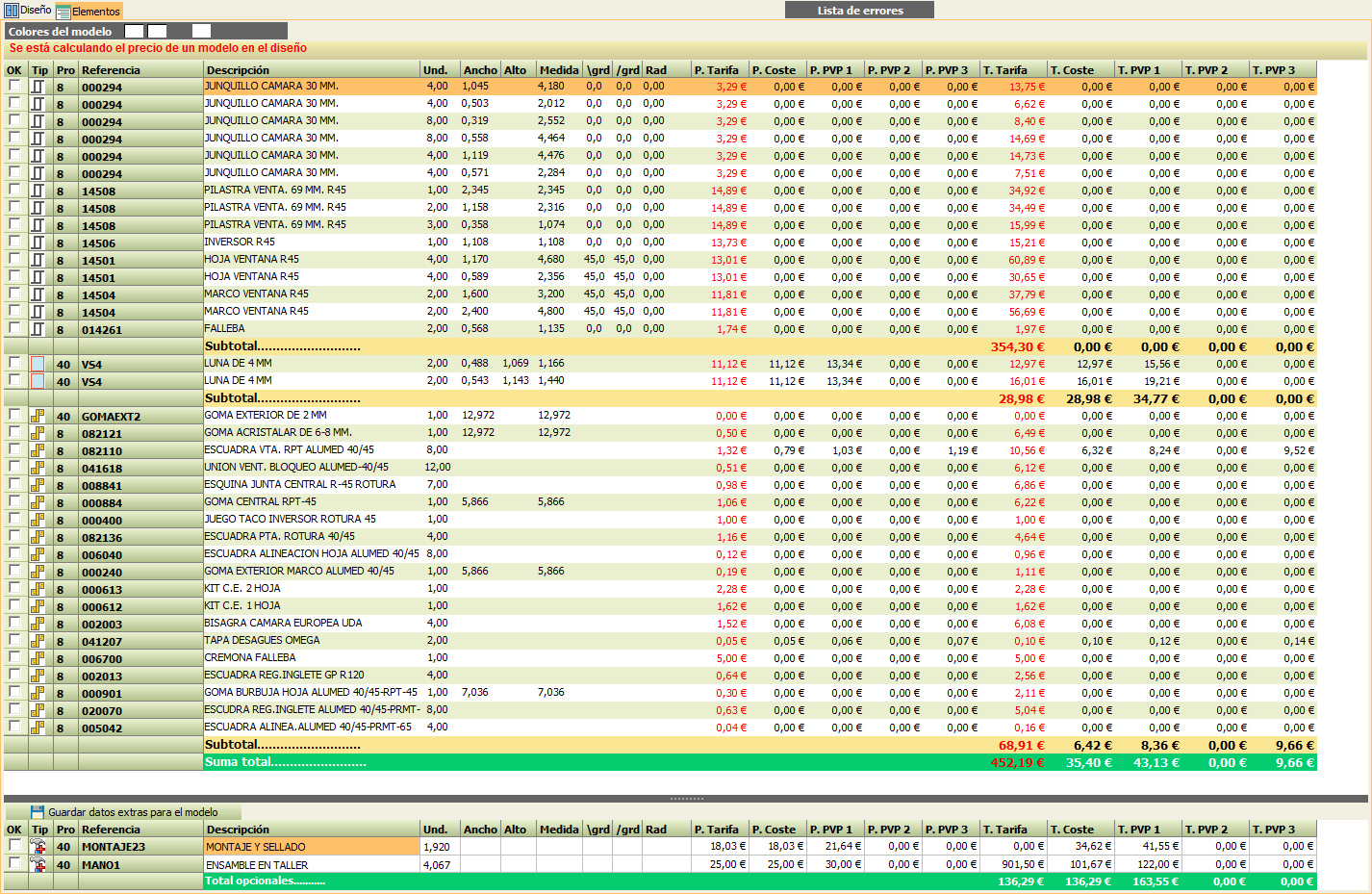Click the accessory icon for reference 002013
Viewport: 1372px width, 894px height.
[x=38, y=676]
